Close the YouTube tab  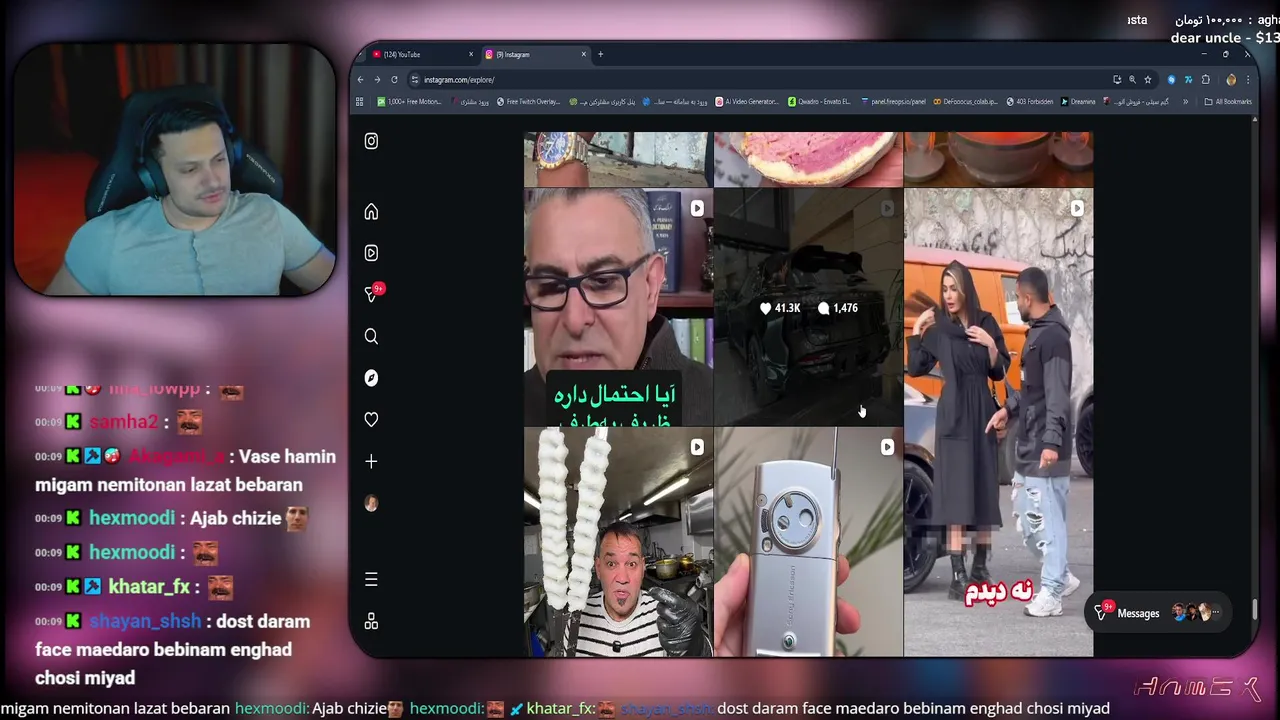(471, 54)
